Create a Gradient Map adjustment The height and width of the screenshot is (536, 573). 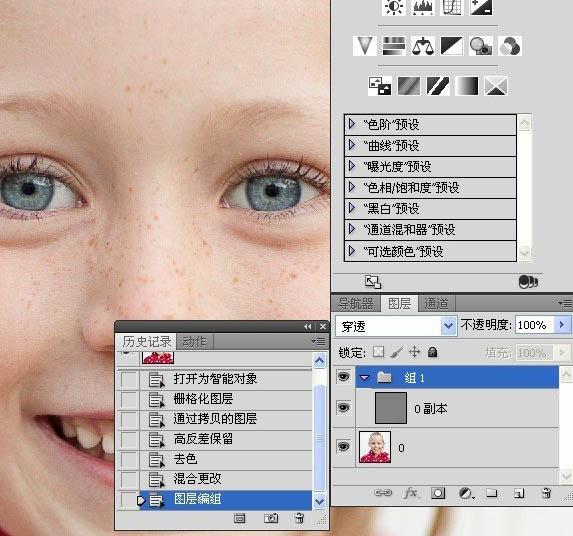(x=467, y=86)
